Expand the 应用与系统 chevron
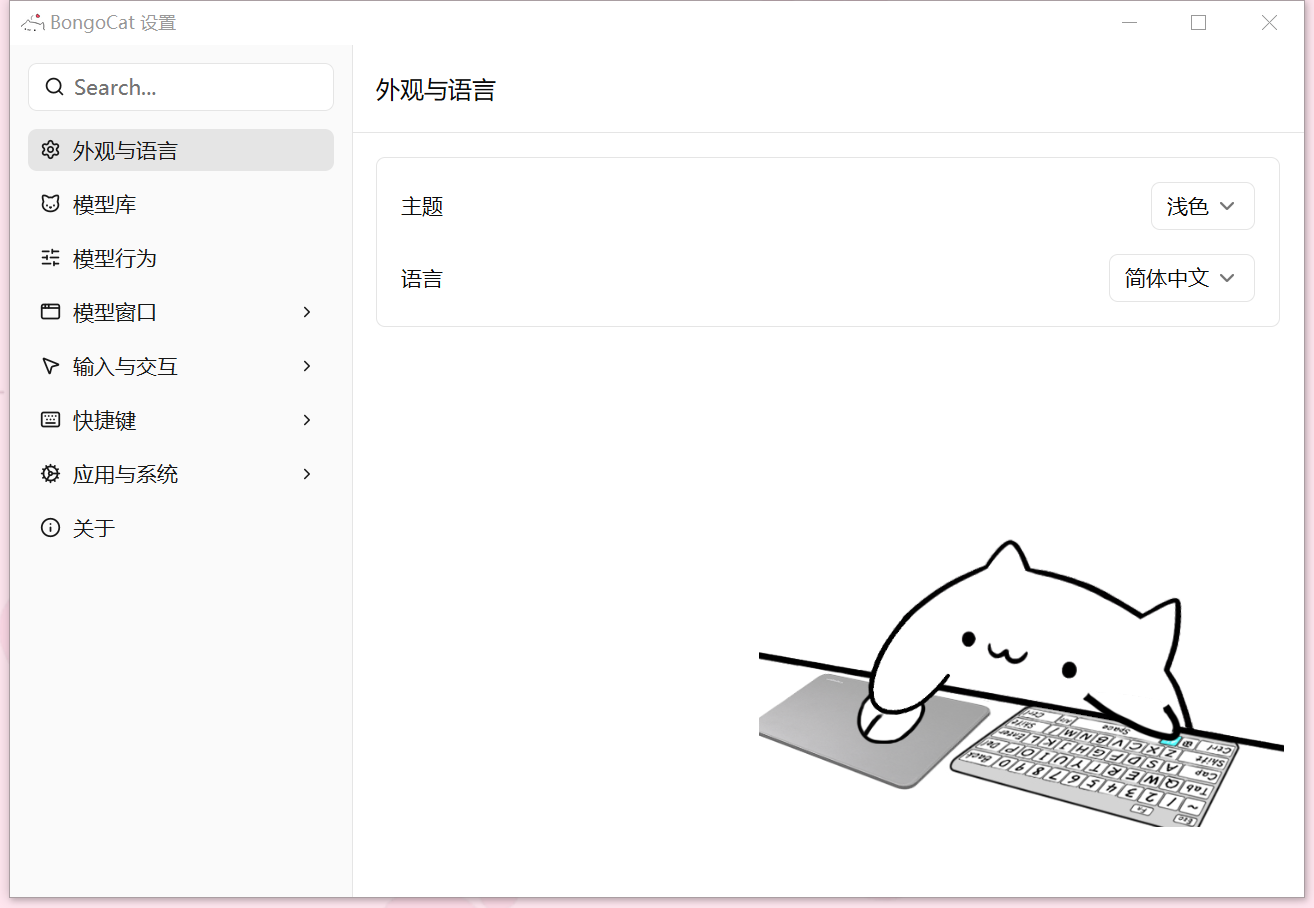 [307, 474]
